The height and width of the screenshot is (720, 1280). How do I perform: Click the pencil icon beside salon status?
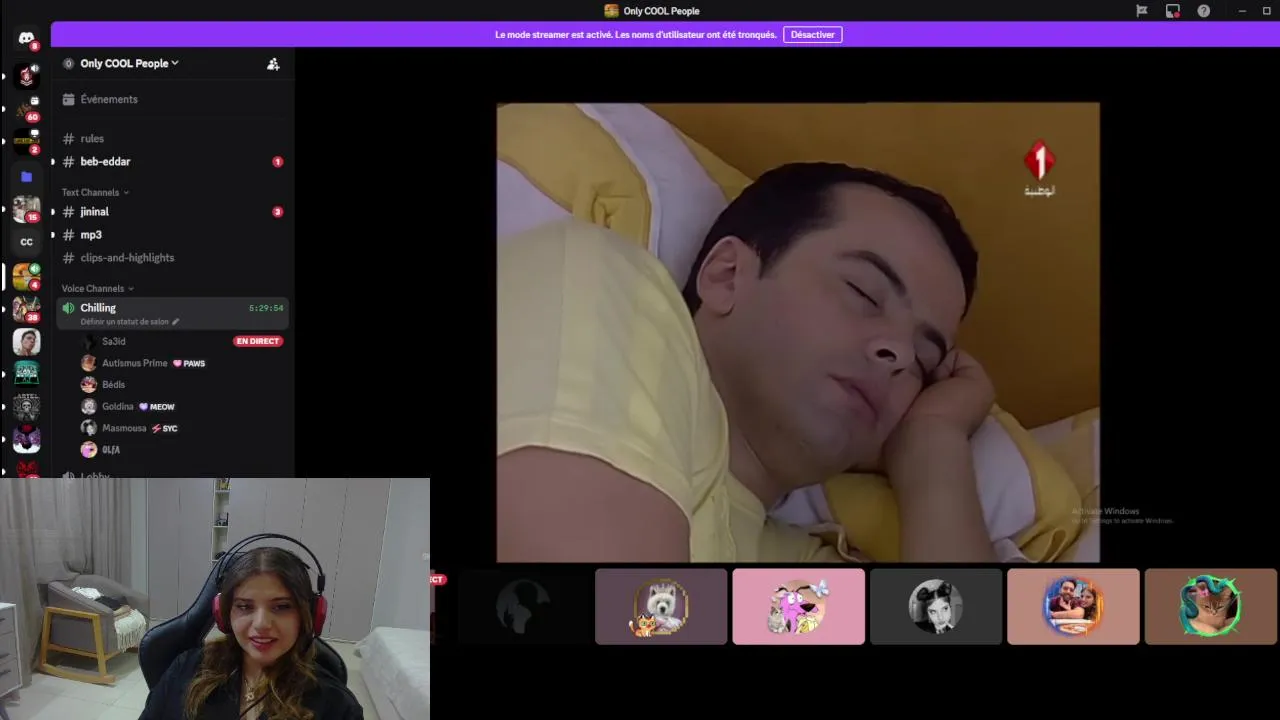[x=176, y=322]
